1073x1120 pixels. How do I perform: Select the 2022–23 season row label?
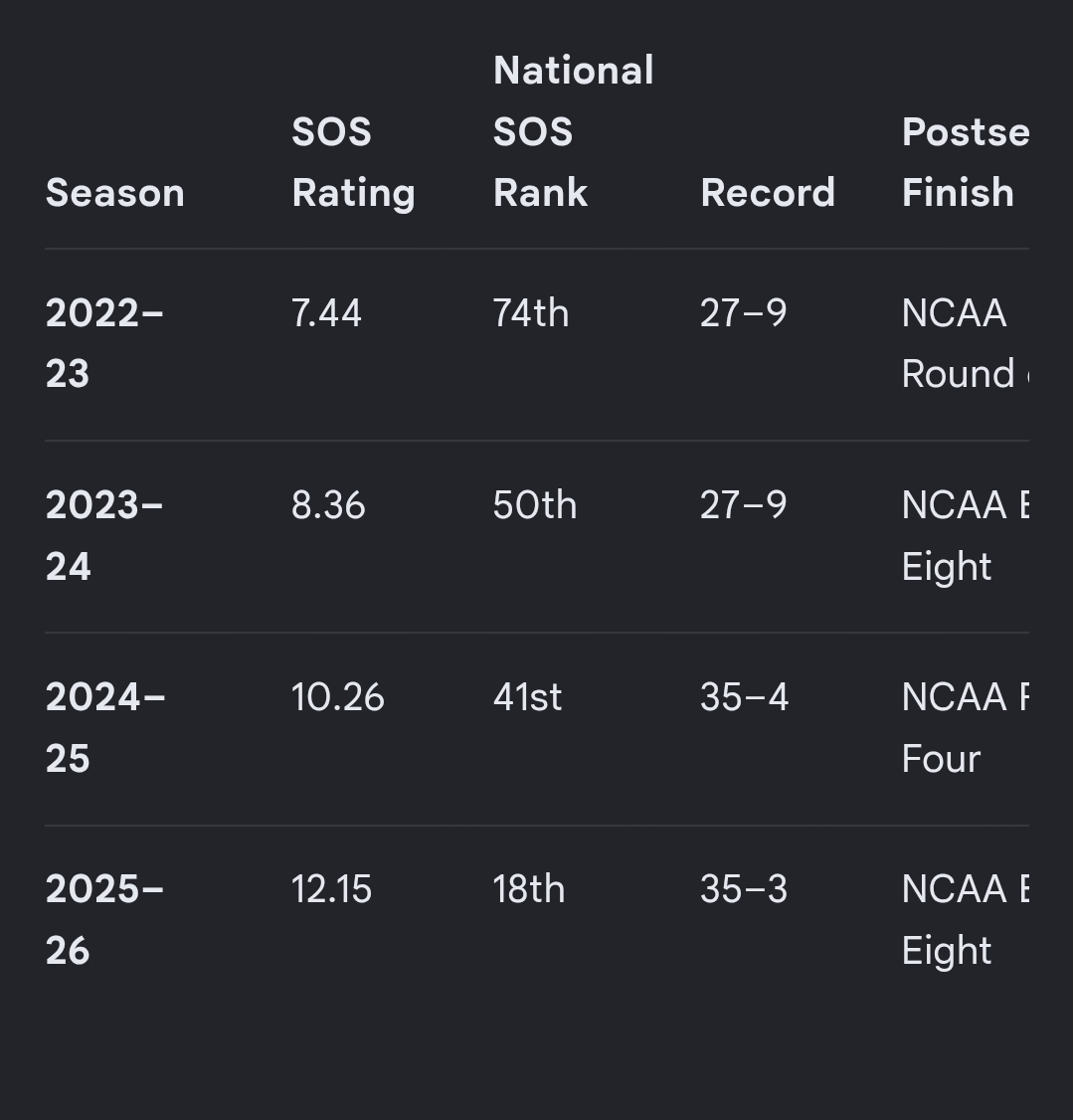pos(105,343)
